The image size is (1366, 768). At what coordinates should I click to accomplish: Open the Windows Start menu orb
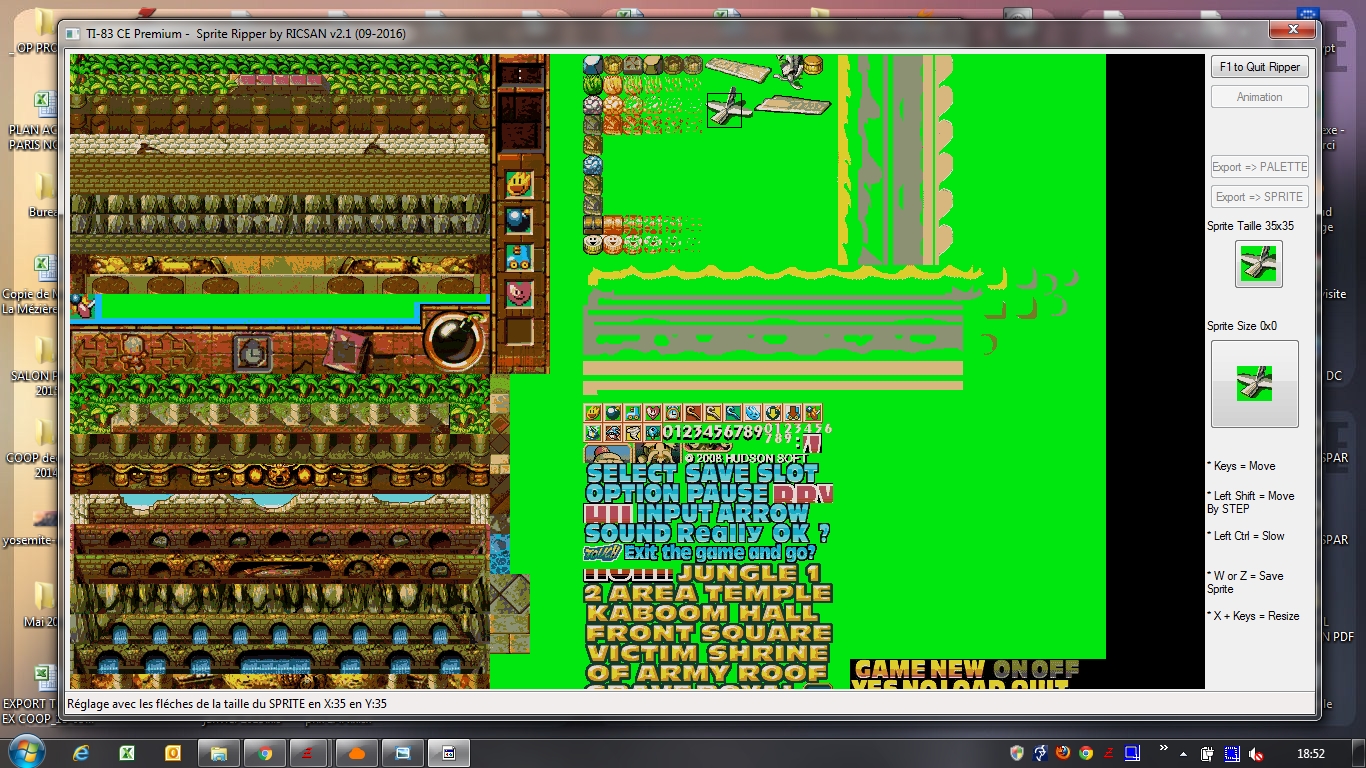point(25,752)
